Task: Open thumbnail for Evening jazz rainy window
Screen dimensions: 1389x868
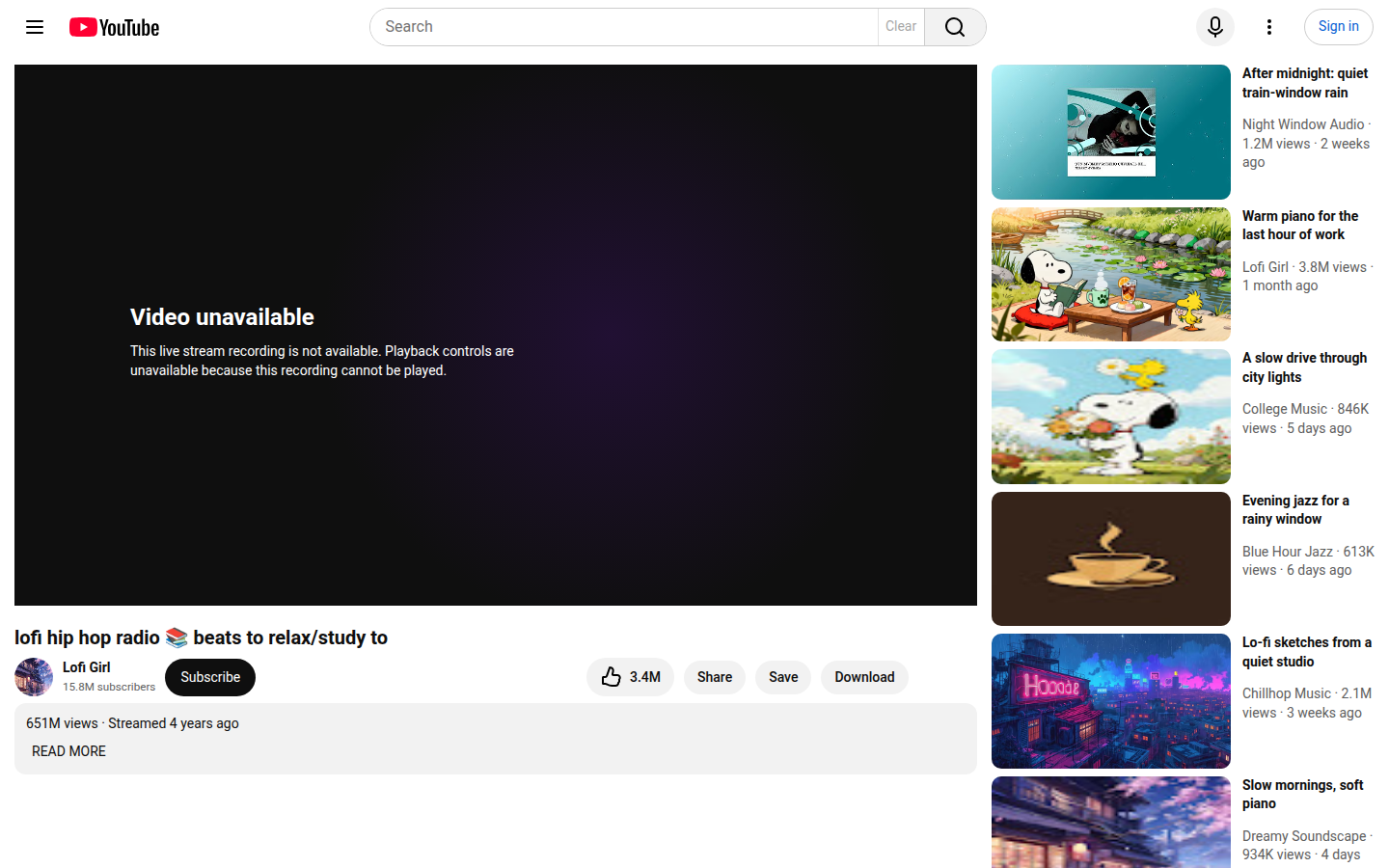Action: 1111,559
